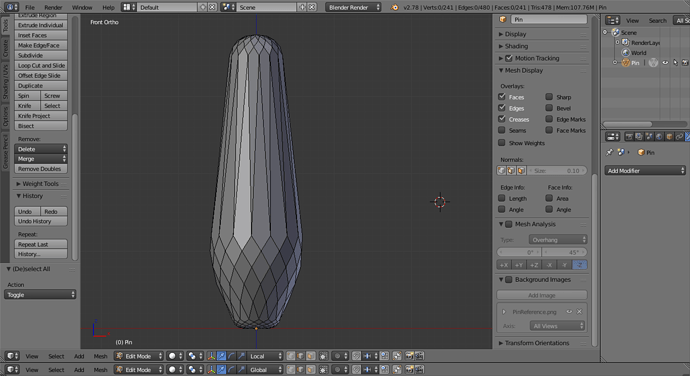Open the Window menu
Viewport: 690px width, 376px height.
point(82,7)
